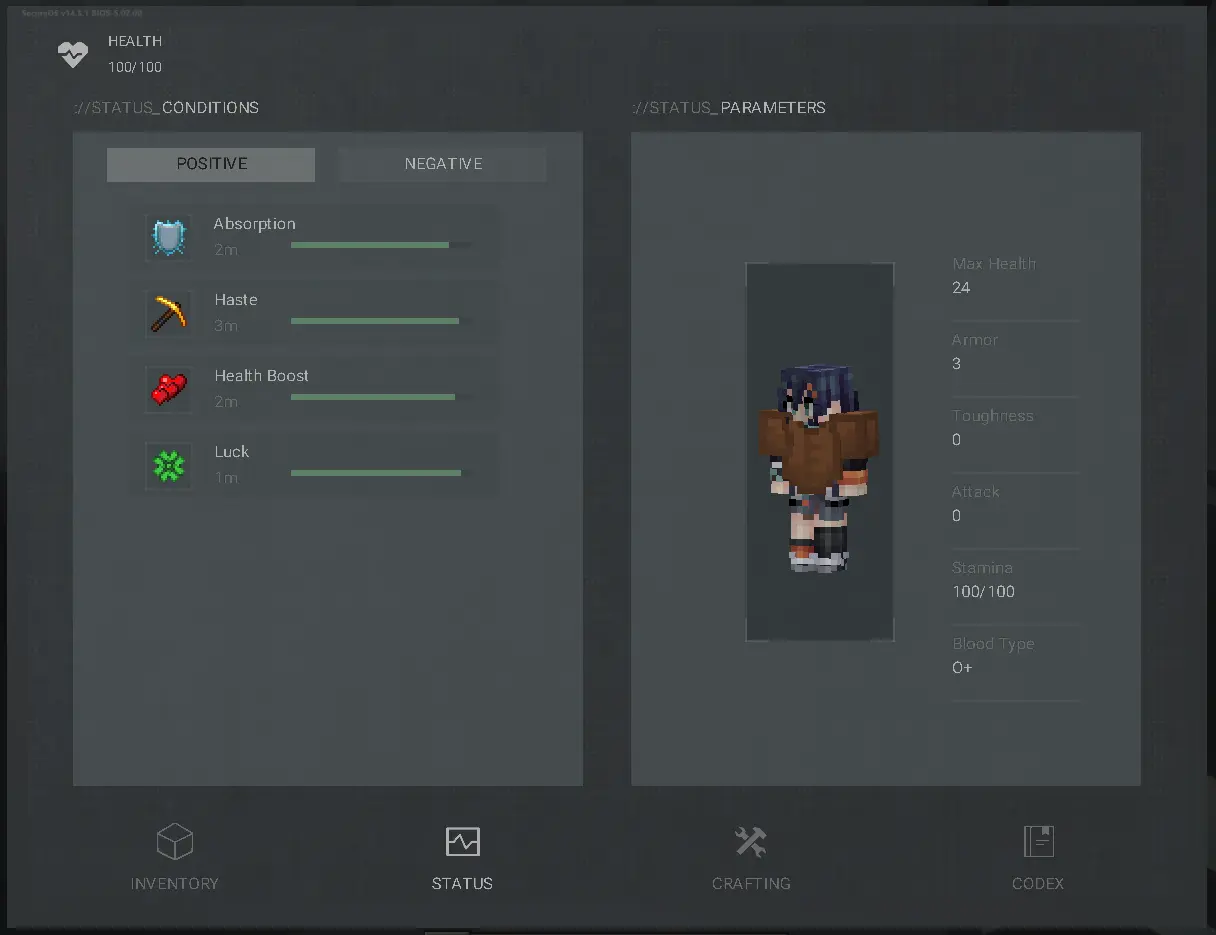Click the player character model preview
Screen dimensions: 1216x935
coord(820,452)
